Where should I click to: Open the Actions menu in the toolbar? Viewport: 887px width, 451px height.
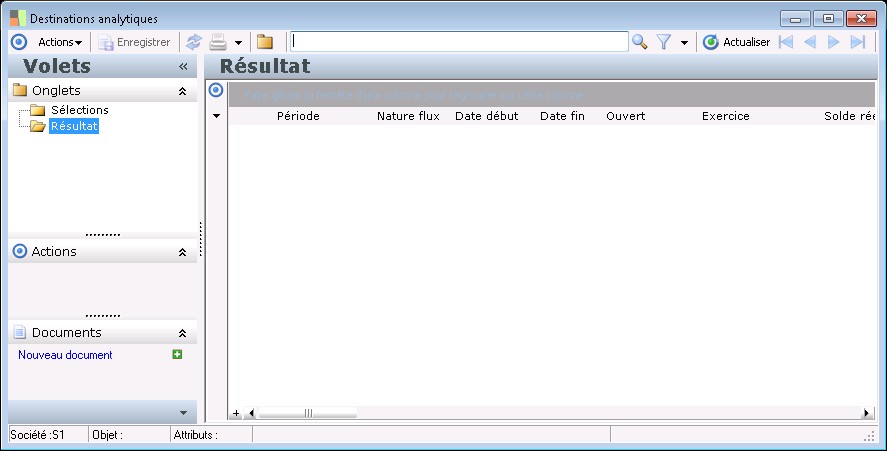[60, 42]
